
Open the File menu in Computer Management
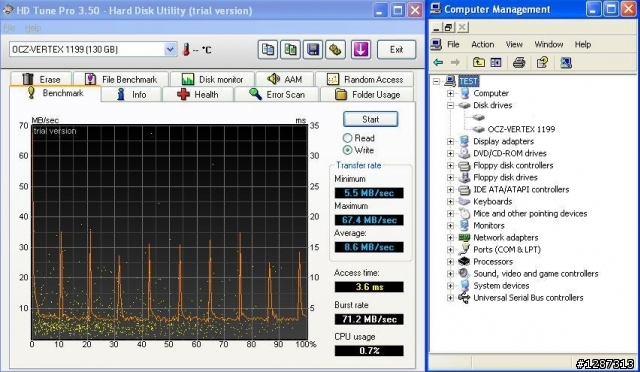(x=453, y=44)
